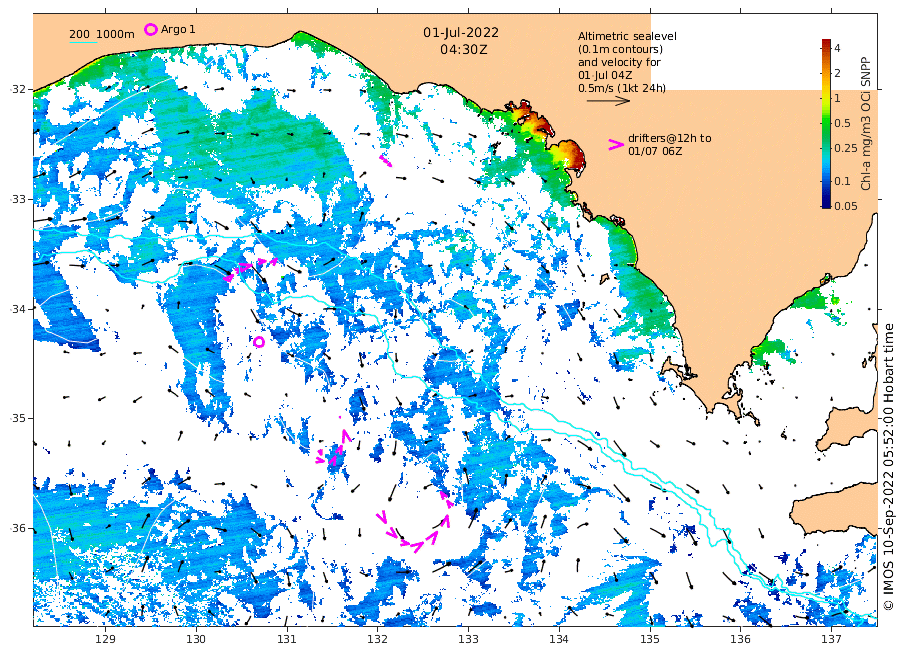The width and height of the screenshot is (900, 660).
Task: Click the '200 1000m' bathymetry label
Action: pos(102,34)
